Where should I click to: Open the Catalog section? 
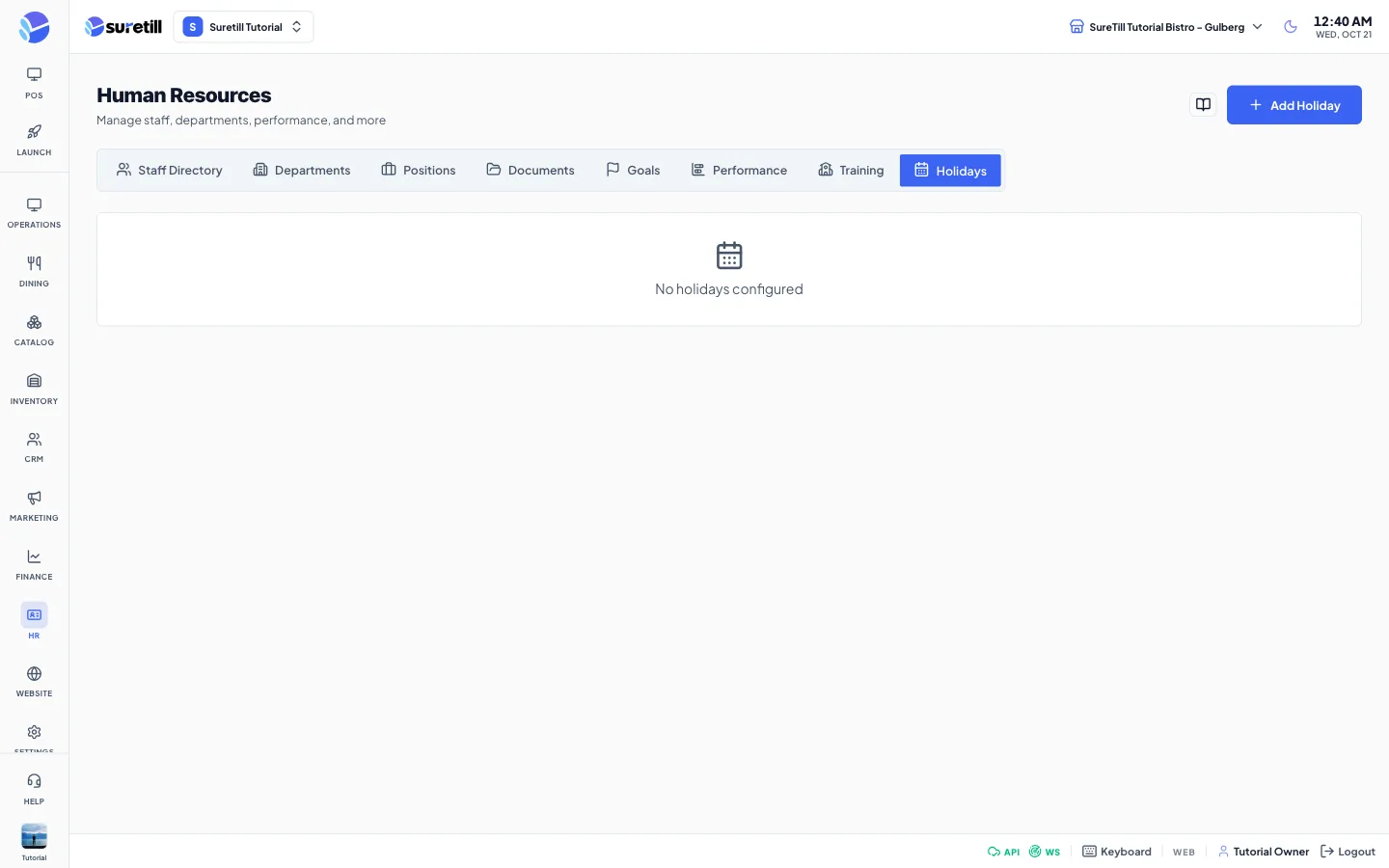pyautogui.click(x=34, y=331)
